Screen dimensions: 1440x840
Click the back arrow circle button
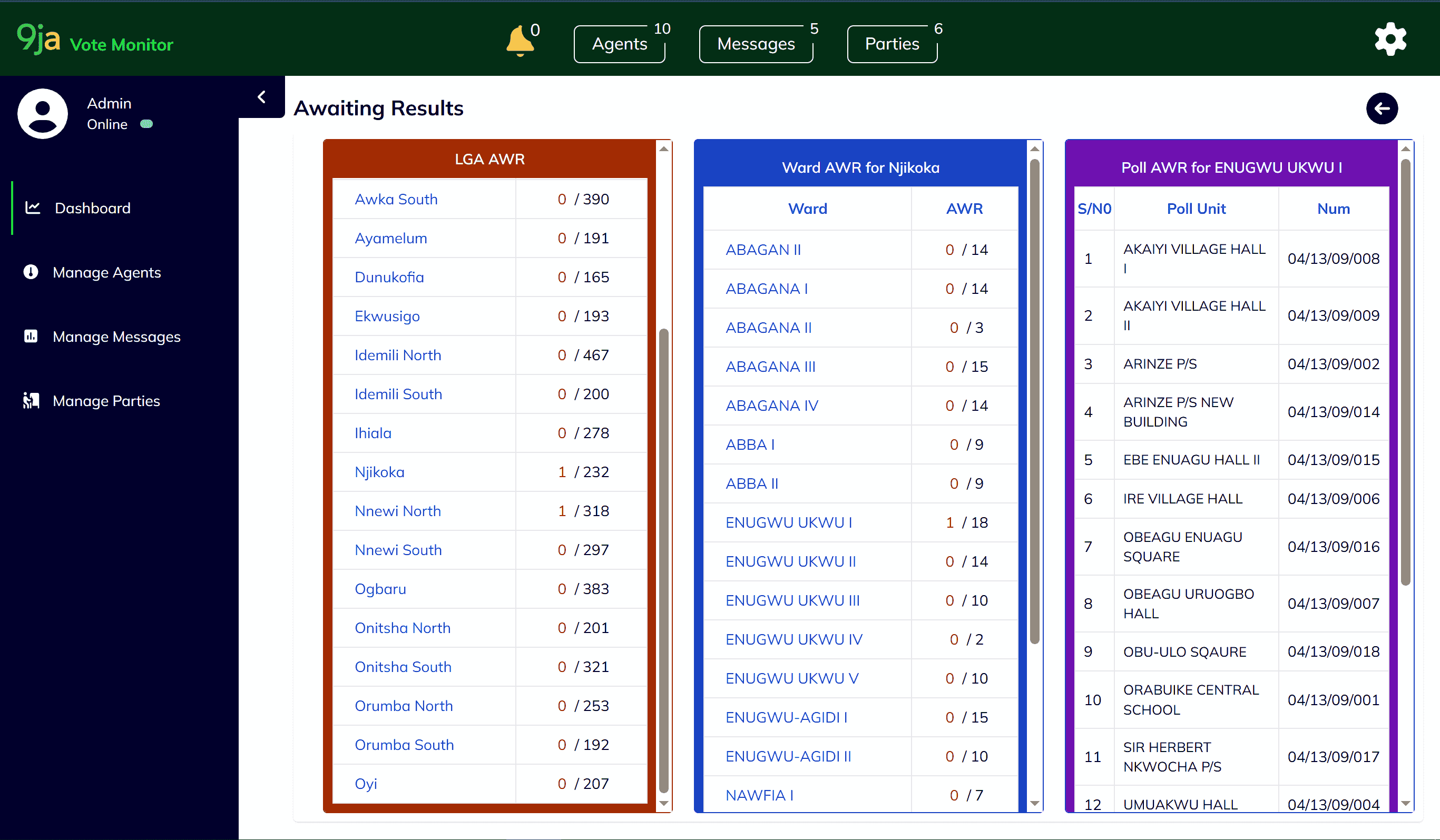(1381, 108)
